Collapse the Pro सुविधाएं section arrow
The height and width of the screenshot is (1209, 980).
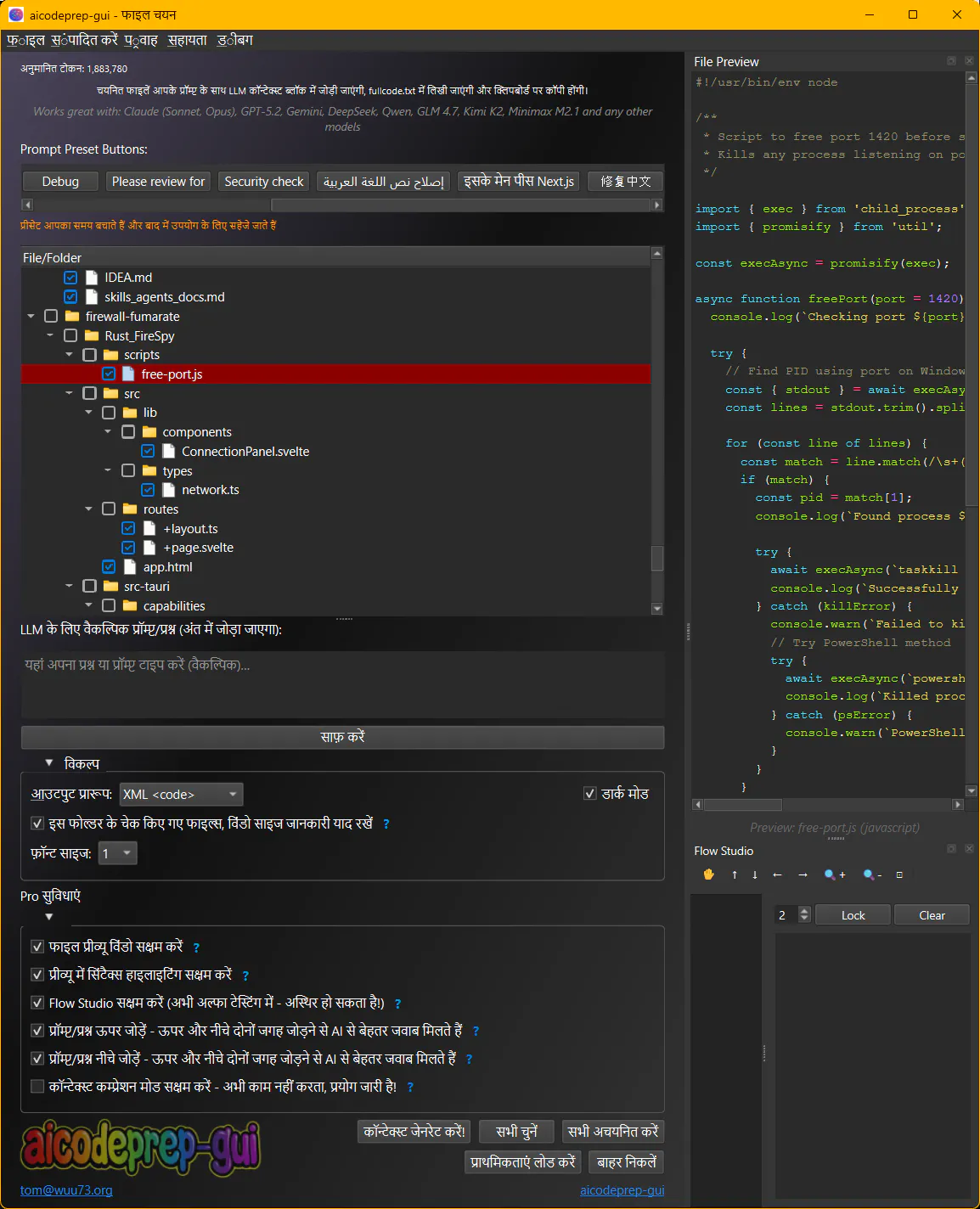[49, 917]
